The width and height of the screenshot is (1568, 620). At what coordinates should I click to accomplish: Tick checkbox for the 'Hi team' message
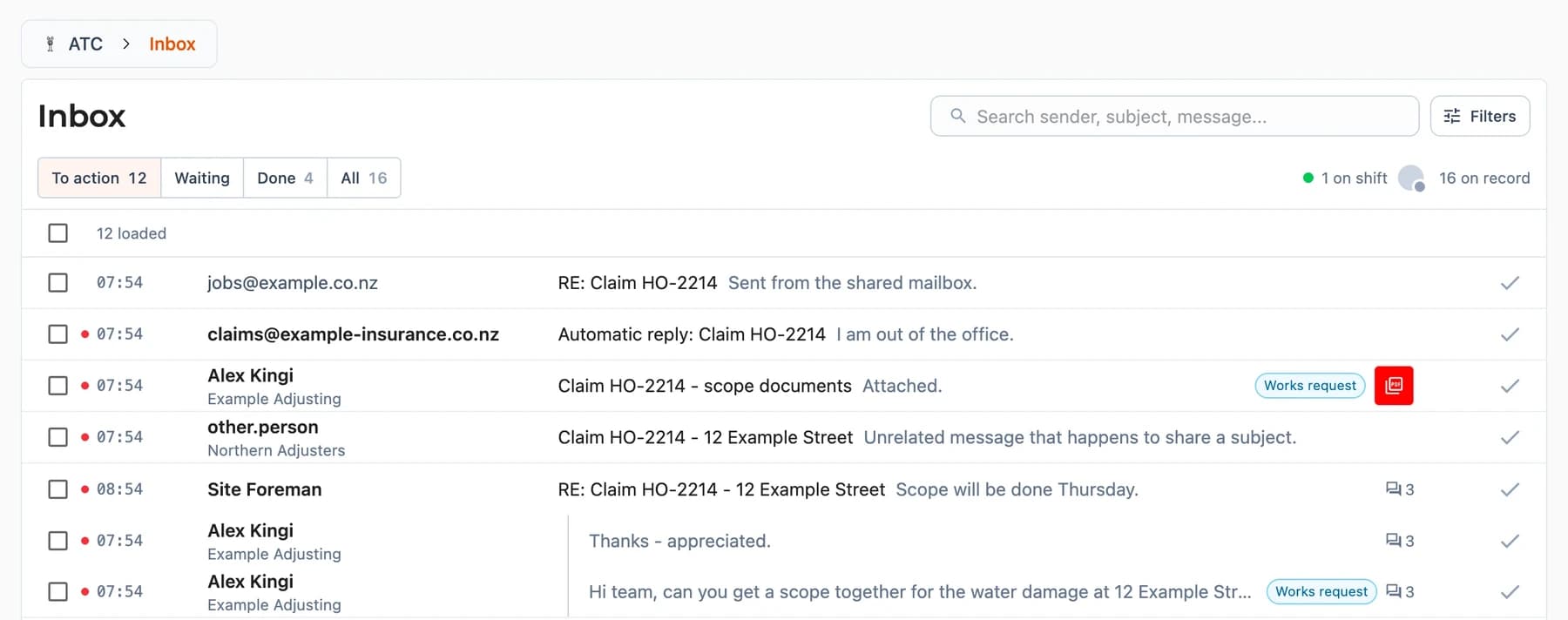click(x=58, y=592)
